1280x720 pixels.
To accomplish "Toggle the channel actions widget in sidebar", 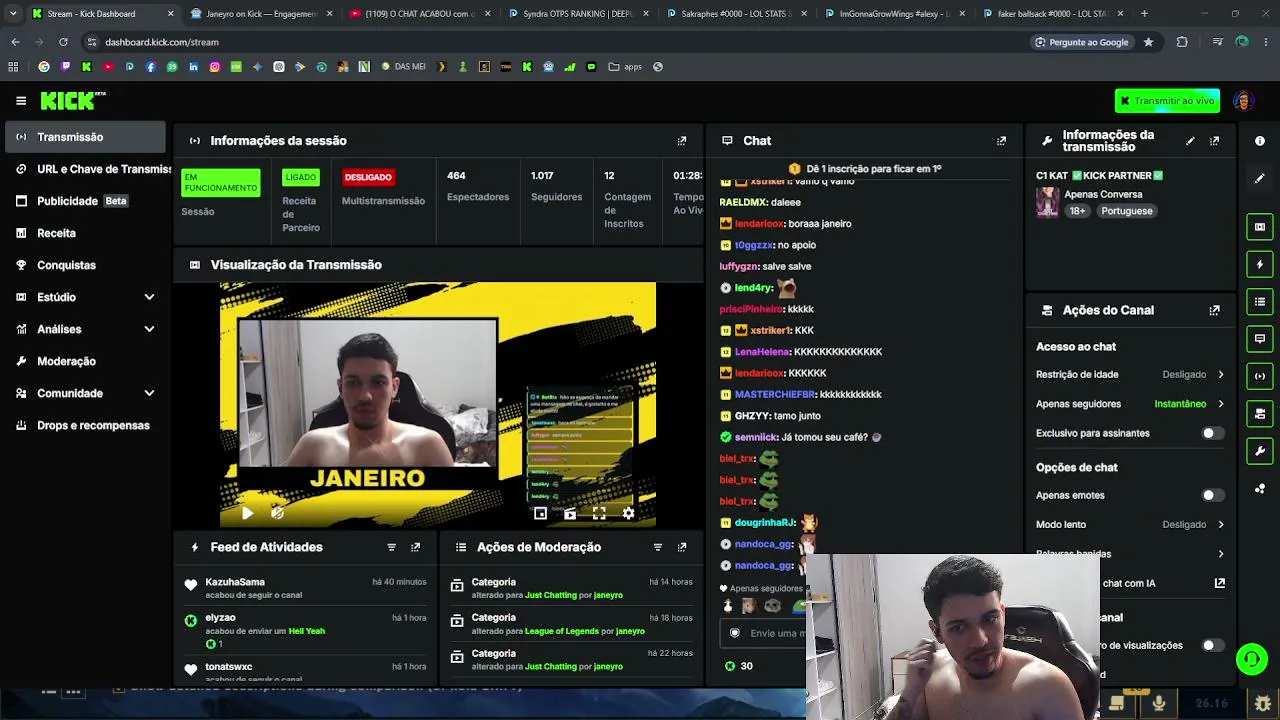I will [1260, 414].
